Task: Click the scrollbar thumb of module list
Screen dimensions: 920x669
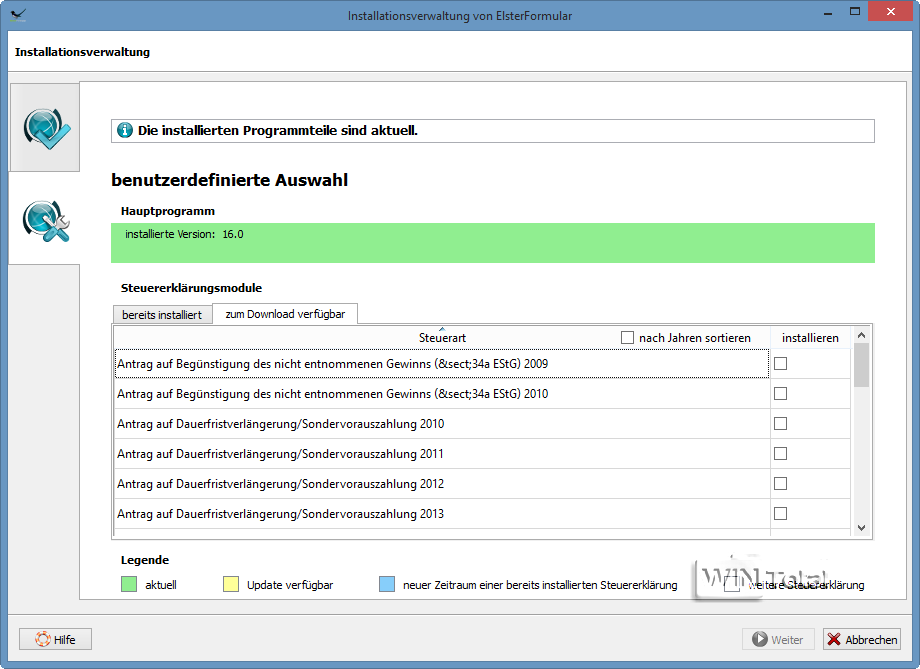Action: click(x=861, y=365)
